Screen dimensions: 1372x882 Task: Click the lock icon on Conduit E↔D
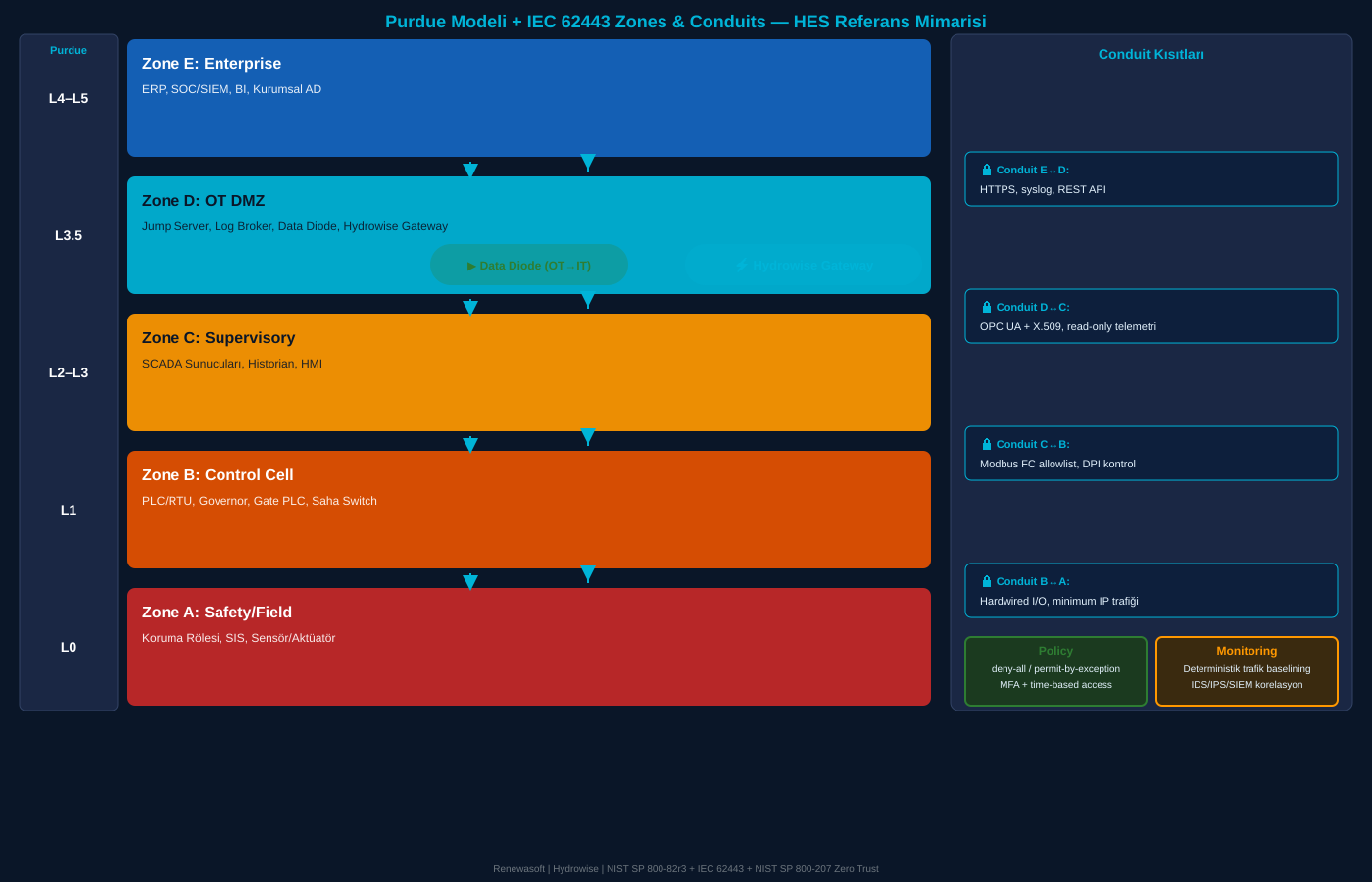(987, 170)
